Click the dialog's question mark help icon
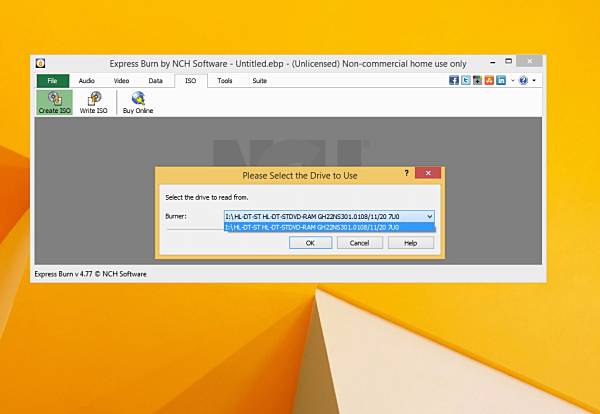The width and height of the screenshot is (600, 414). (406, 173)
